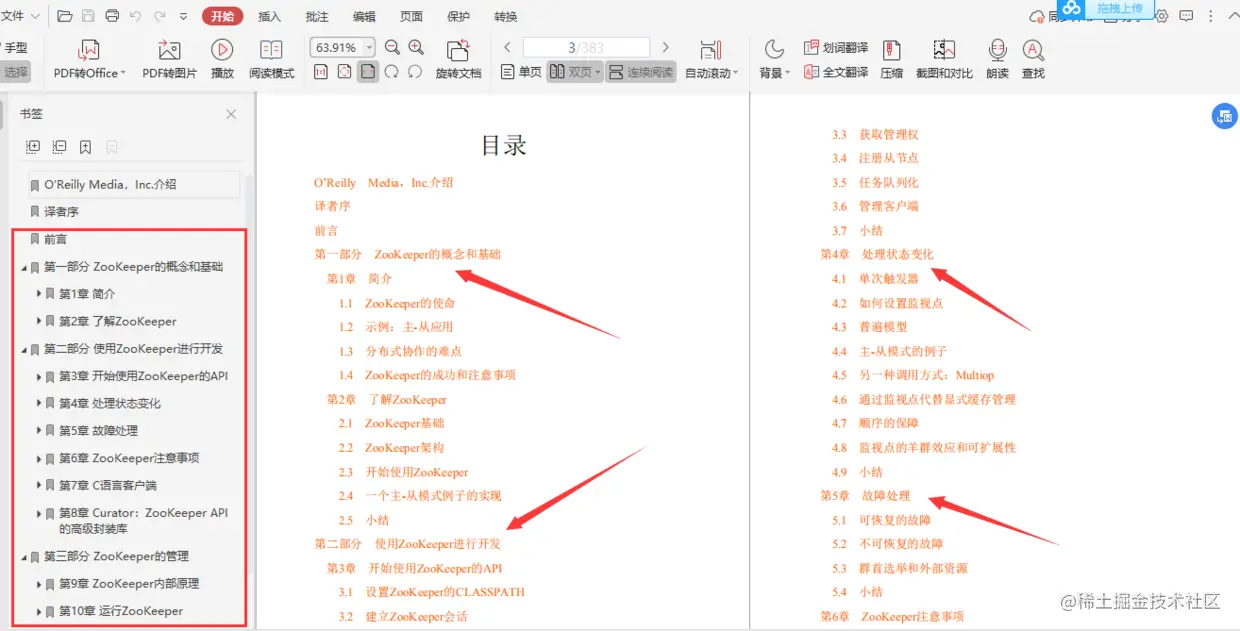This screenshot has width=1240, height=631.
Task: Zoom in with the plus magnifier
Action: pyautogui.click(x=416, y=47)
